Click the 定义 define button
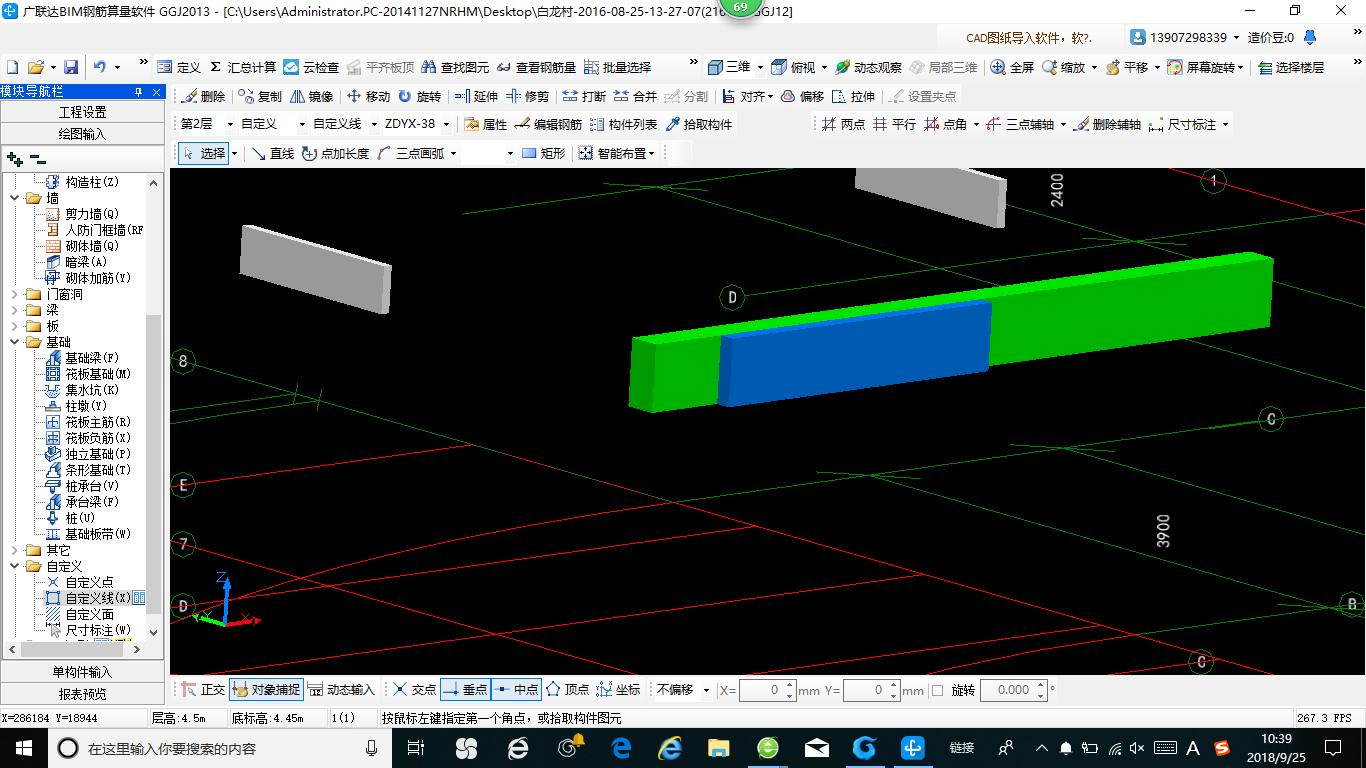This screenshot has width=1366, height=768. (179, 67)
